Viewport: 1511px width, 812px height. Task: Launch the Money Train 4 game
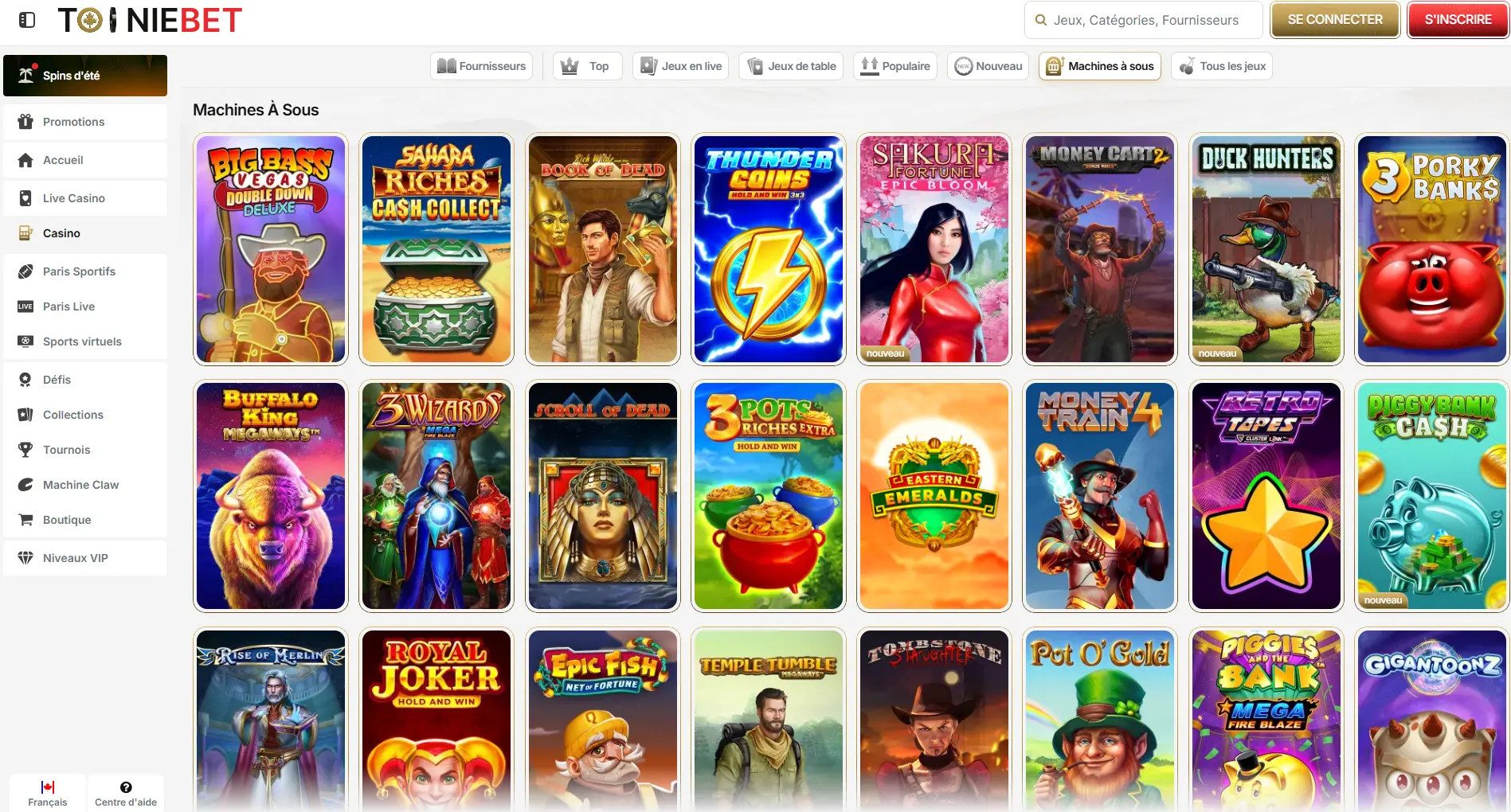pos(1100,496)
